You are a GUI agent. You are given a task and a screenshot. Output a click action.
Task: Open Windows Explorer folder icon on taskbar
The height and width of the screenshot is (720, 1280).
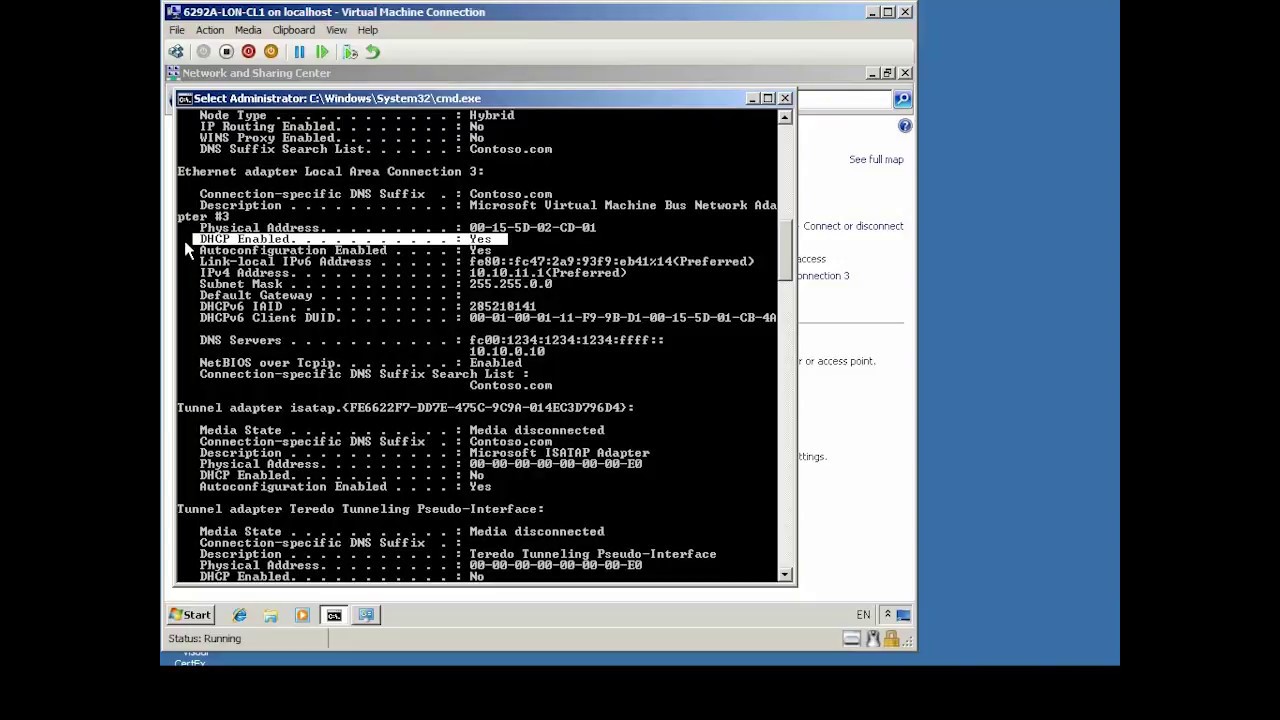(270, 615)
